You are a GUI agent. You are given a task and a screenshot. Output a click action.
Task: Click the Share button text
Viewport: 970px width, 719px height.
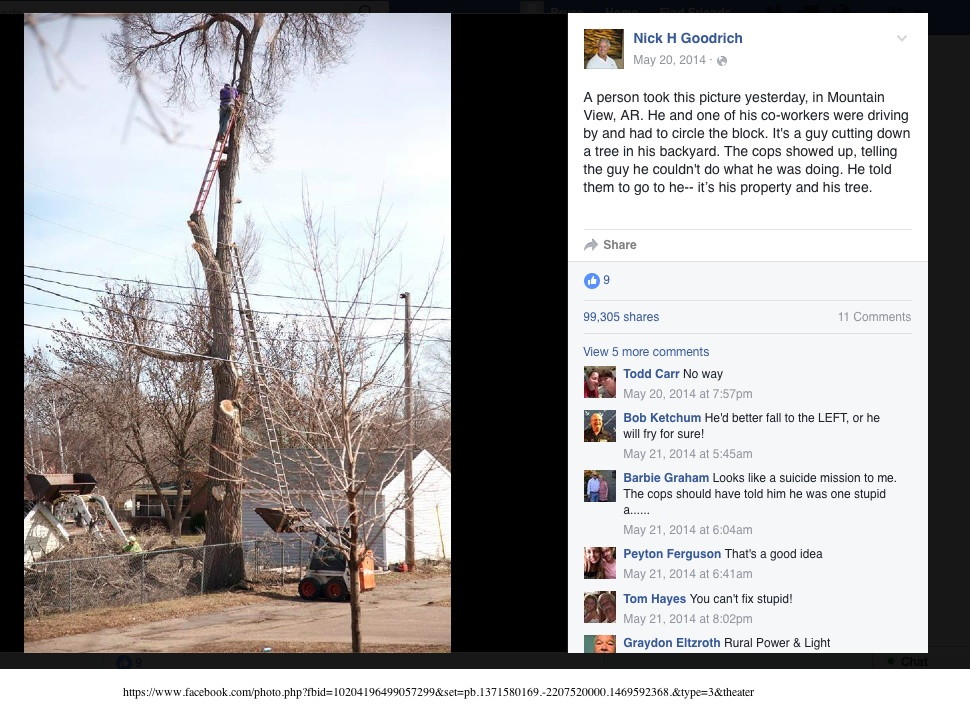coord(619,245)
